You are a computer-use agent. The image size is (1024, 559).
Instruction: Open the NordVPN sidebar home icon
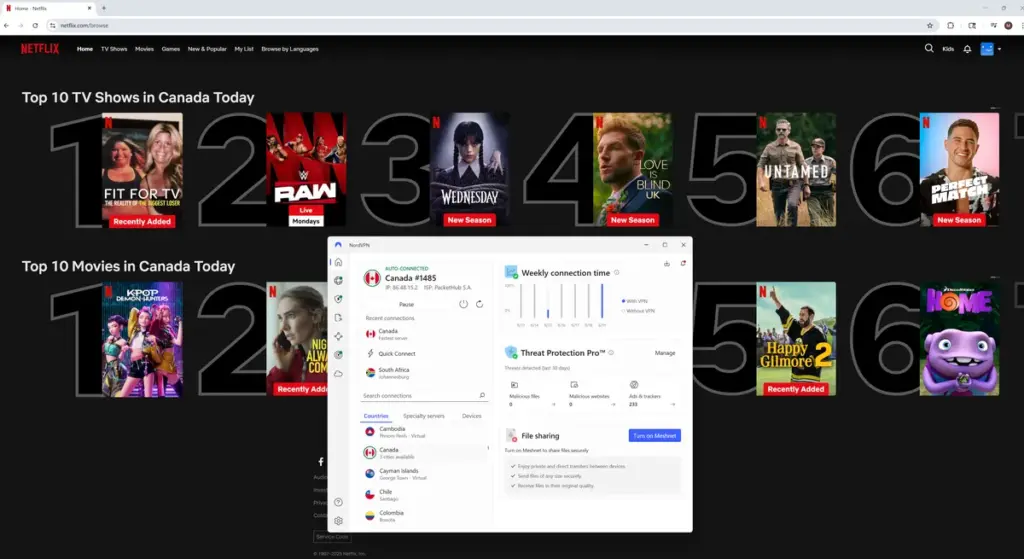338,262
